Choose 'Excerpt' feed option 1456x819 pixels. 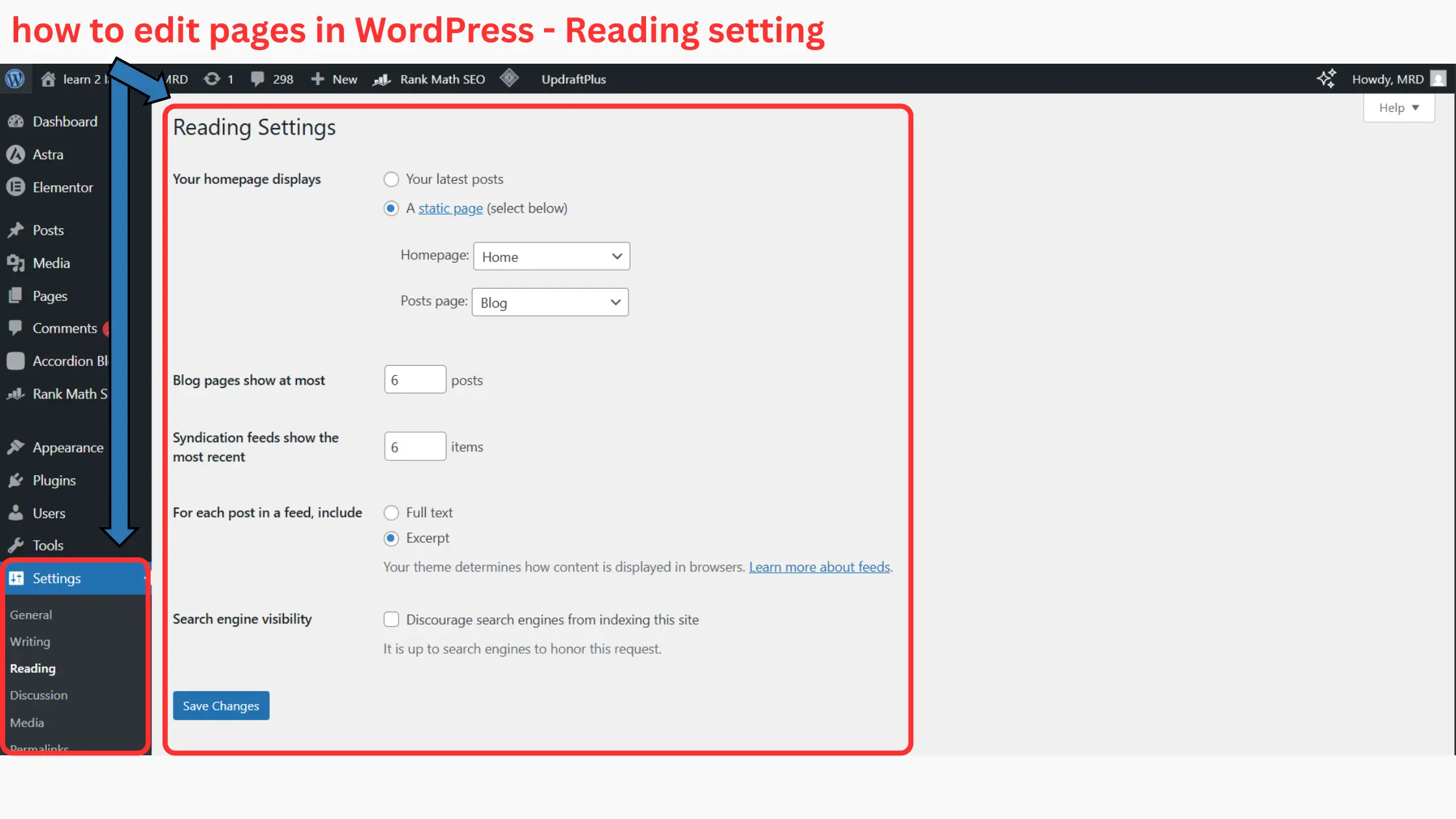coord(391,538)
